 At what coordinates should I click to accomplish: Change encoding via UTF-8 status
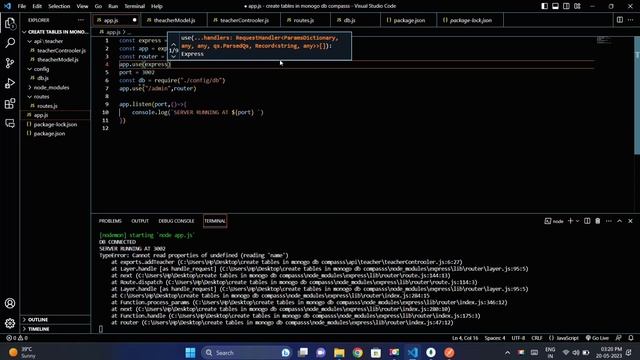click(x=518, y=338)
